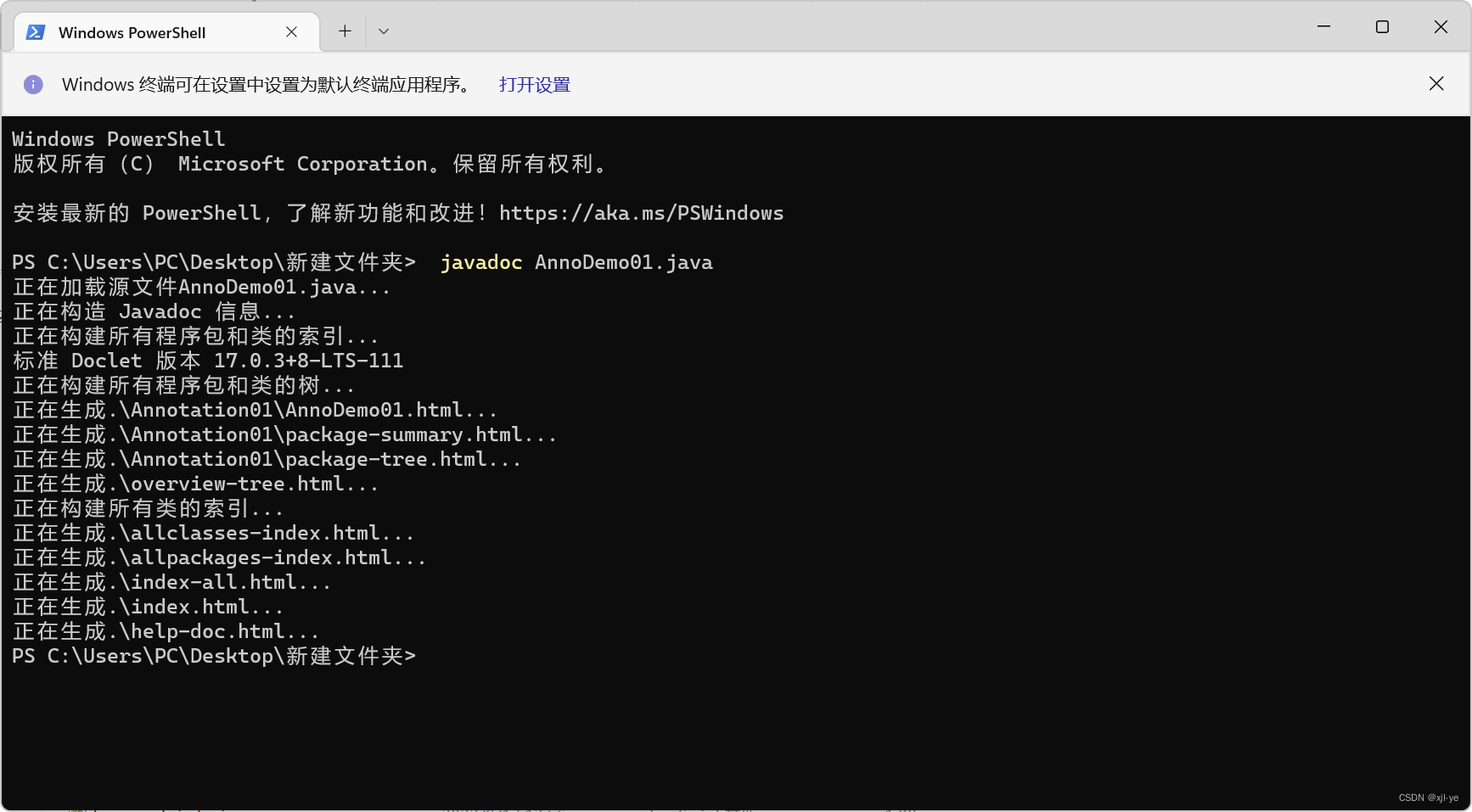Viewport: 1472px width, 812px height.
Task: Click the info icon in the notification bar
Action: 33,84
